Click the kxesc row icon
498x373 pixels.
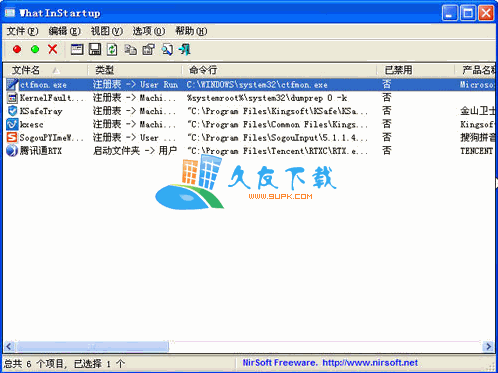pos(12,124)
